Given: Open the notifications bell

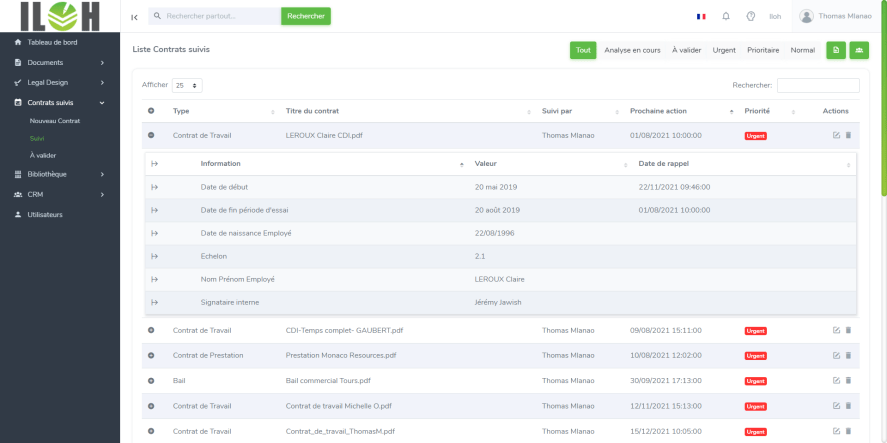Looking at the screenshot, I should pyautogui.click(x=725, y=16).
